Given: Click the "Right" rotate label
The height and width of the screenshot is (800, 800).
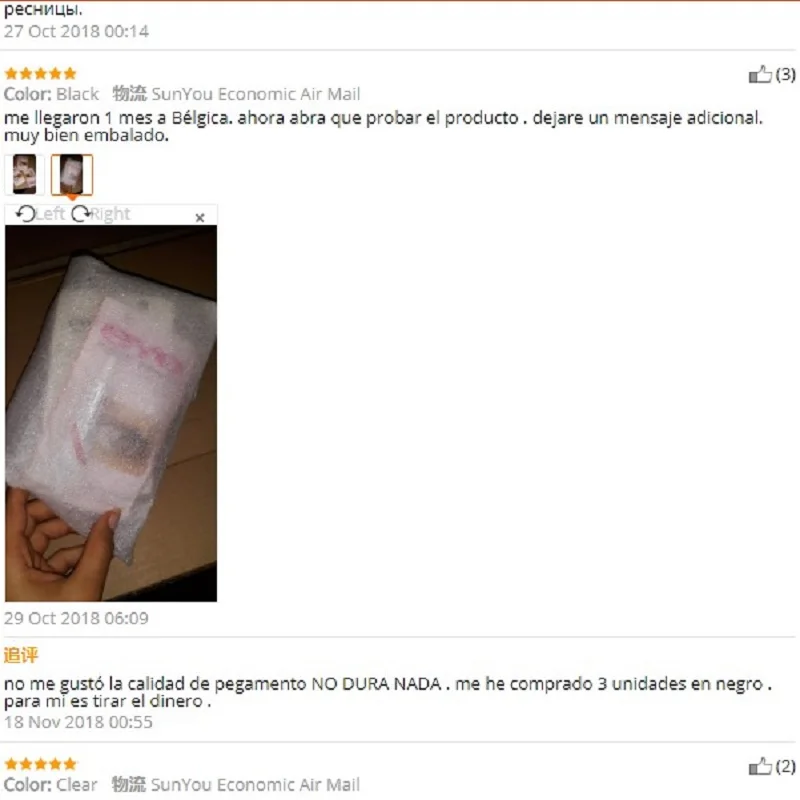Looking at the screenshot, I should [x=110, y=214].
